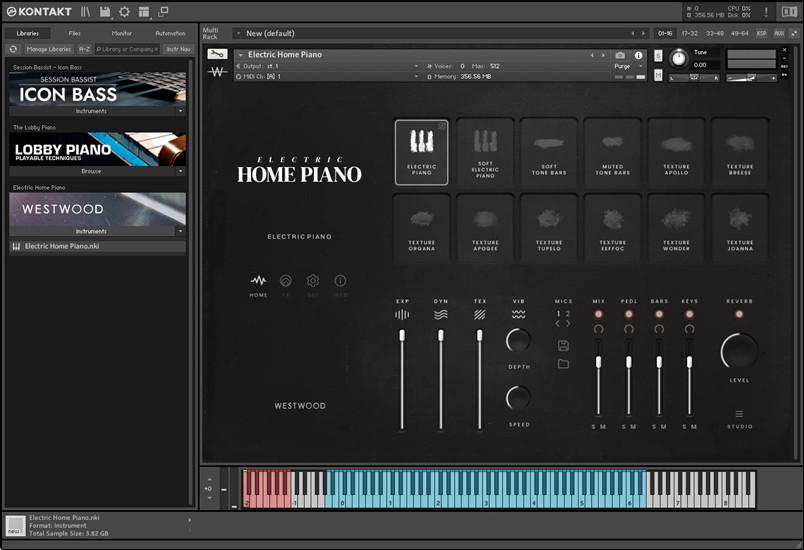Click the Kontakt save disk icon
This screenshot has width=804, height=550.
click(x=105, y=12)
